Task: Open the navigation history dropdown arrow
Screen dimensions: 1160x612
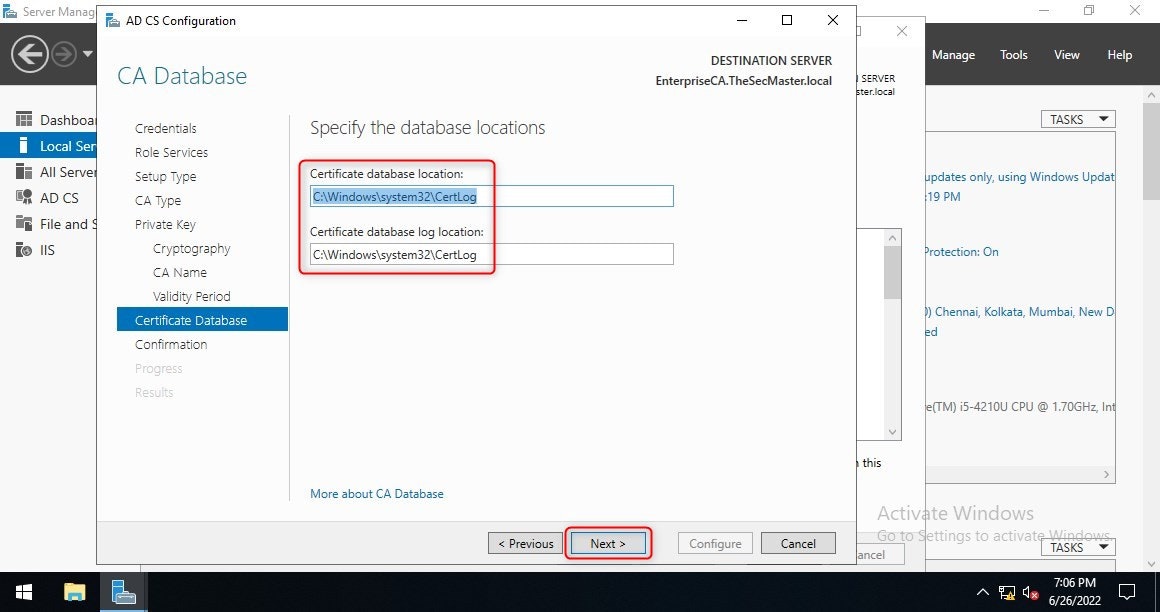Action: [87, 54]
